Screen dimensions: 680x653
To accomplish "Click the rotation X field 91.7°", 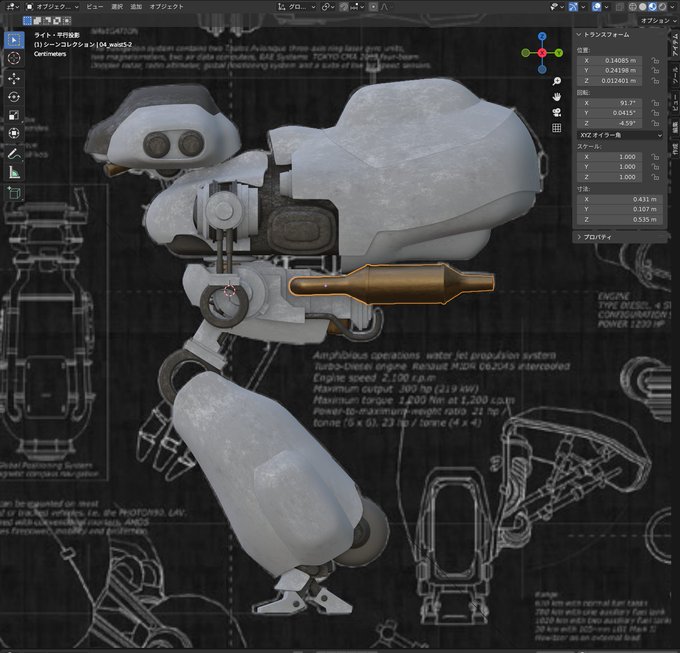I will click(x=609, y=103).
